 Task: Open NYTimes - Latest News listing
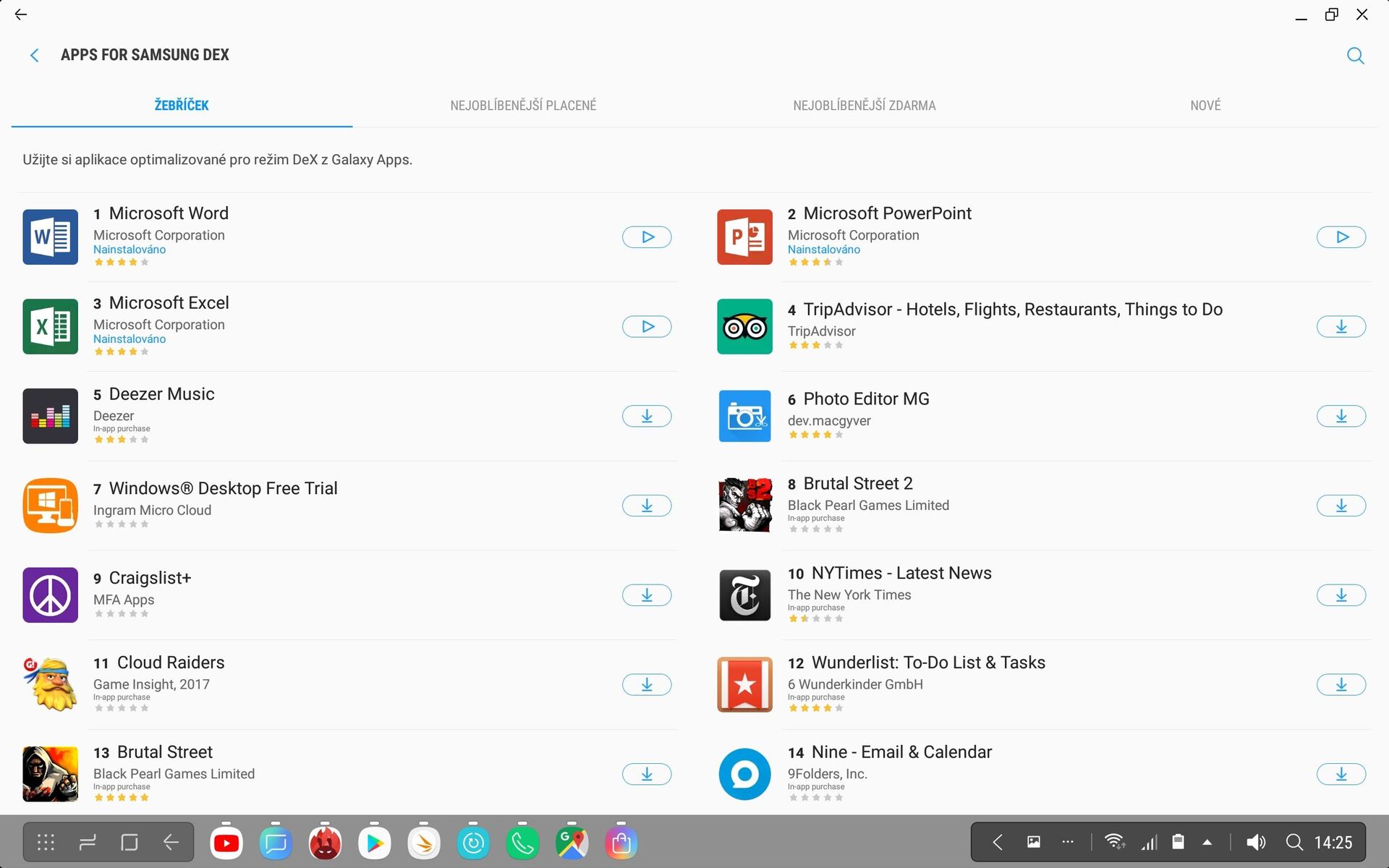[901, 574]
